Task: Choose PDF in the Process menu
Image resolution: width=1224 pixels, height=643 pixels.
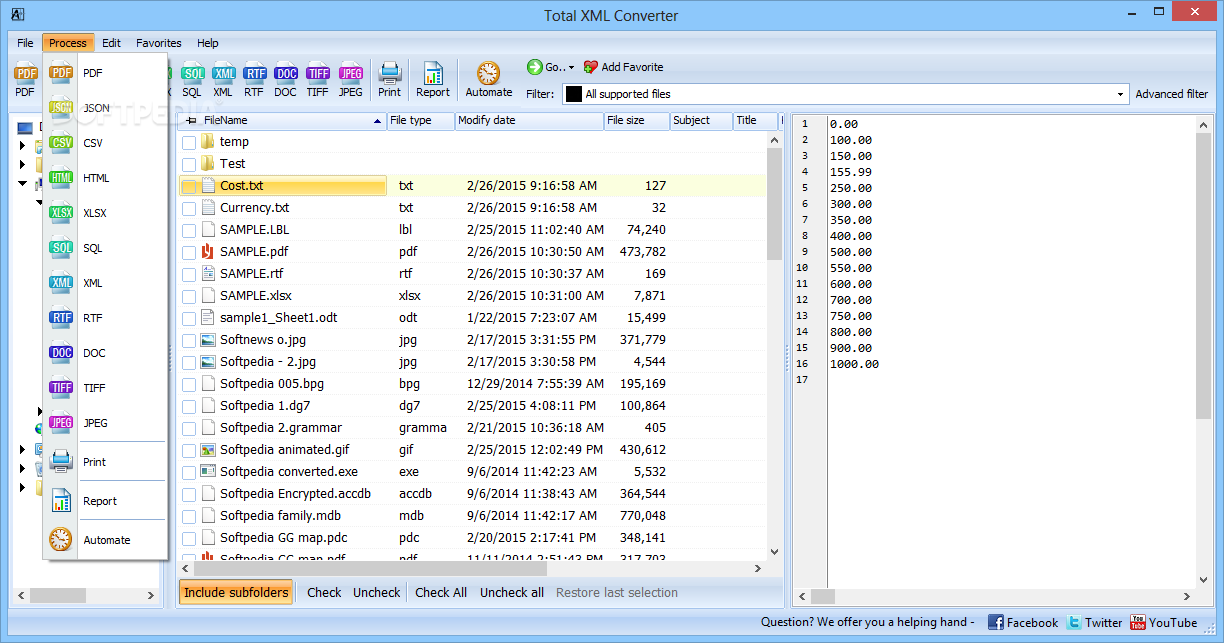Action: (x=104, y=73)
